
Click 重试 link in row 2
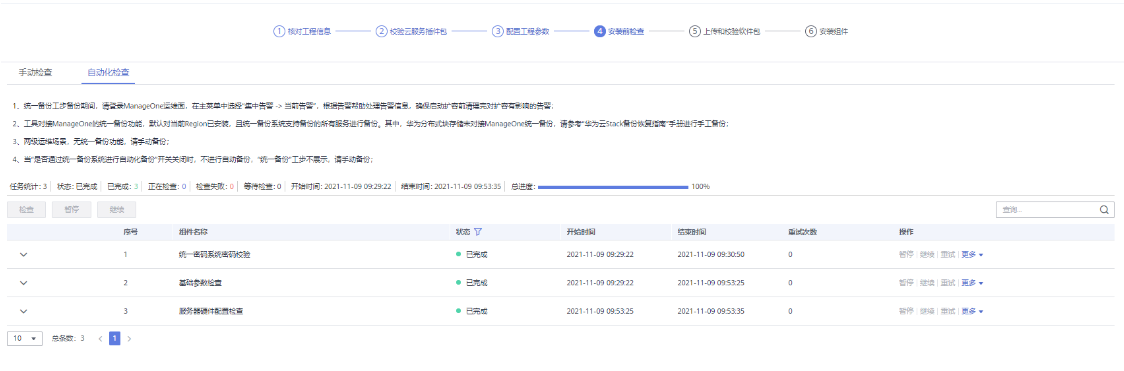[x=948, y=283]
